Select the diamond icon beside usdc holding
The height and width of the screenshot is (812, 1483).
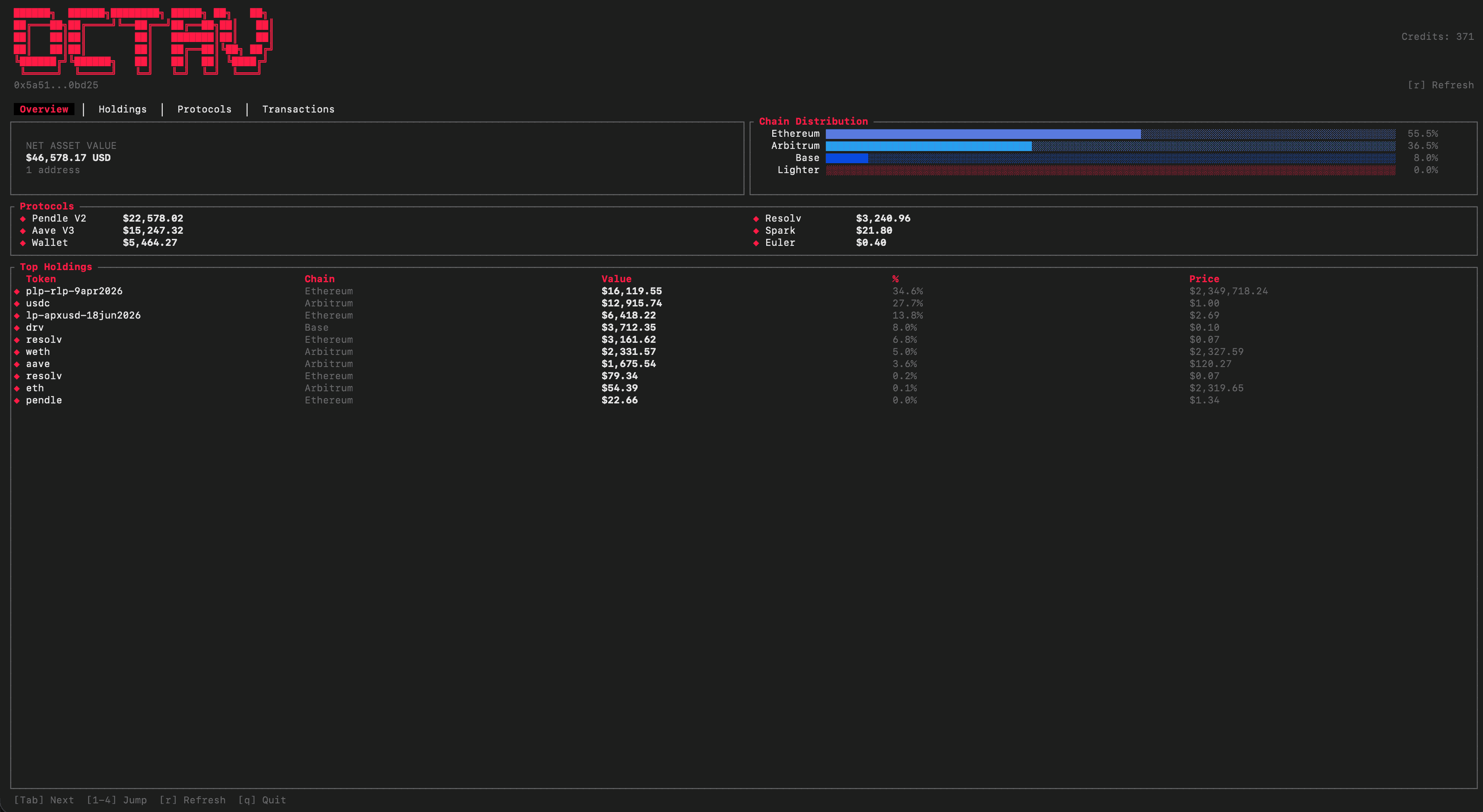[x=17, y=303]
